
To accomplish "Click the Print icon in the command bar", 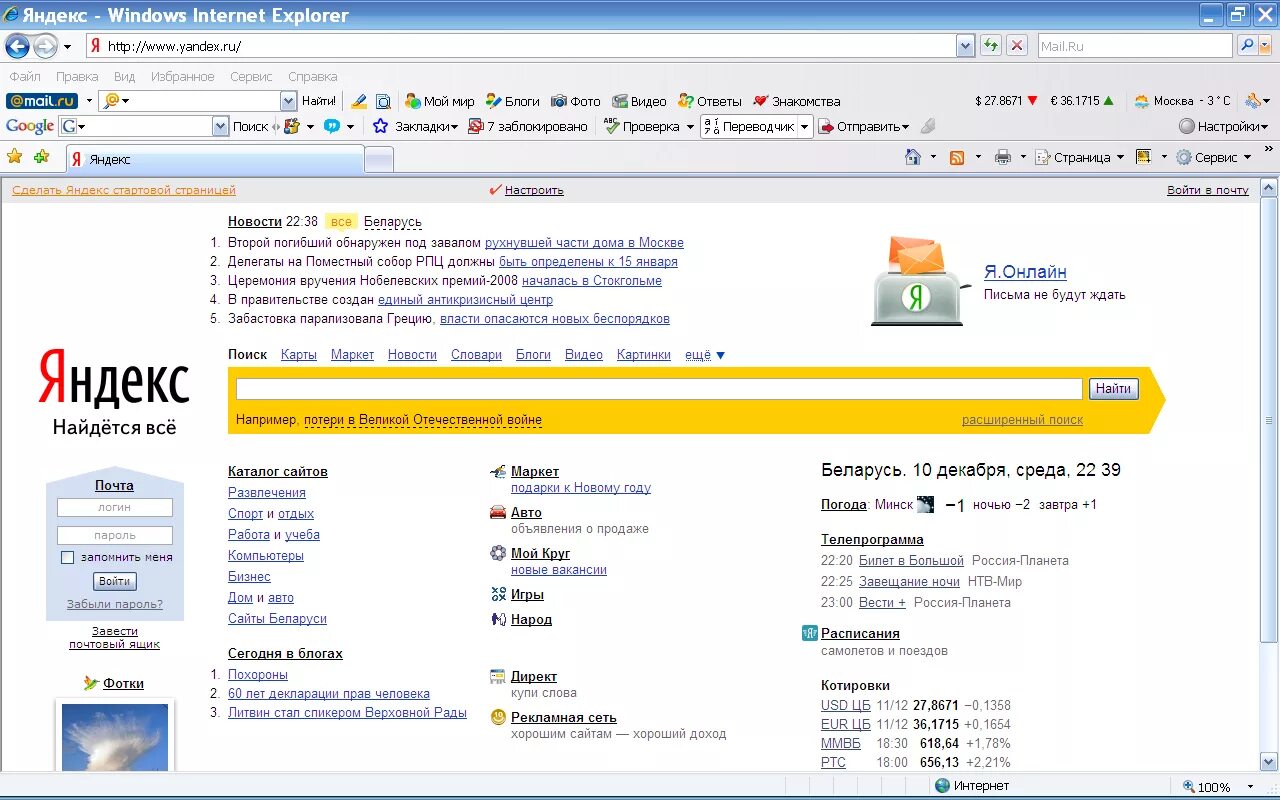I will coord(1003,157).
